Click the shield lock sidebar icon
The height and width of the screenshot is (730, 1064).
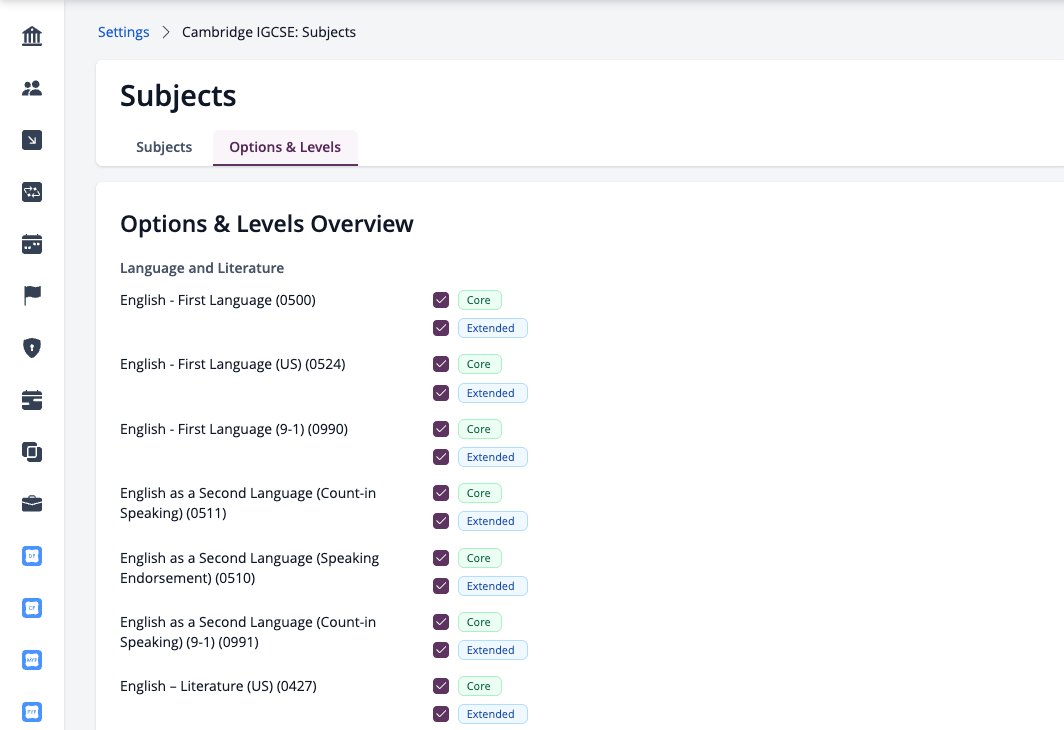pyautogui.click(x=32, y=348)
